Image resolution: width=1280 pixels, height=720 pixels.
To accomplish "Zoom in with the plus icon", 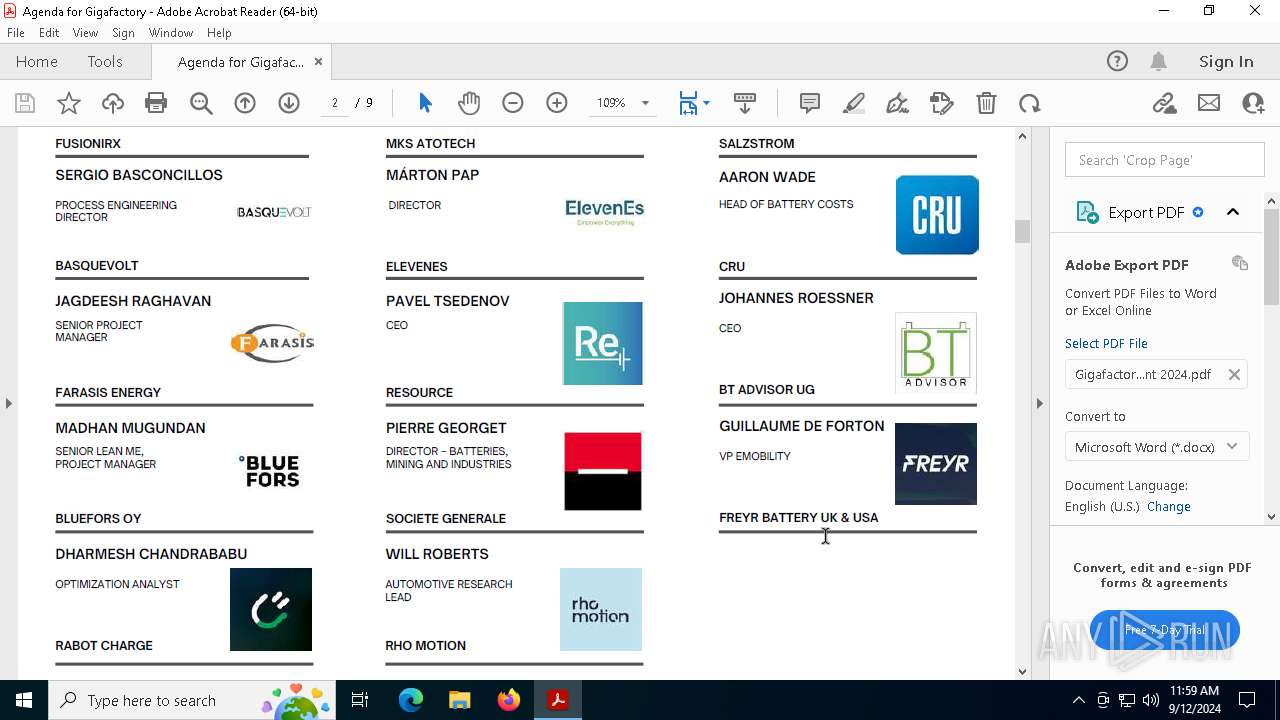I will pos(557,103).
